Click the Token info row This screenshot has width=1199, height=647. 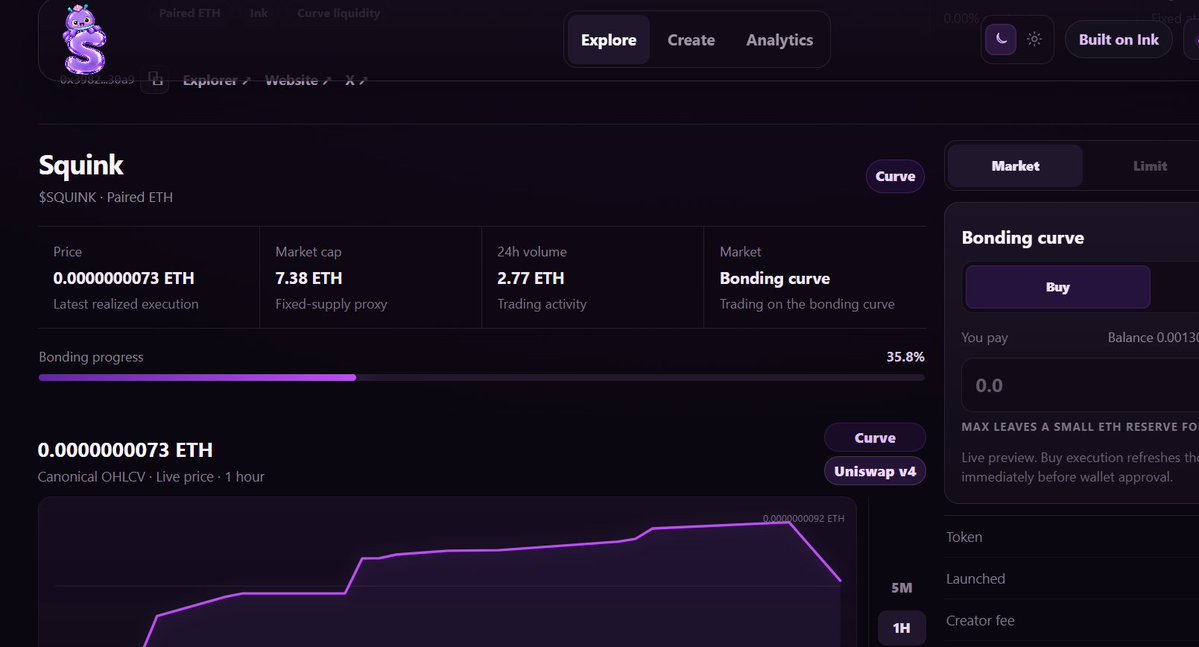(x=1072, y=537)
